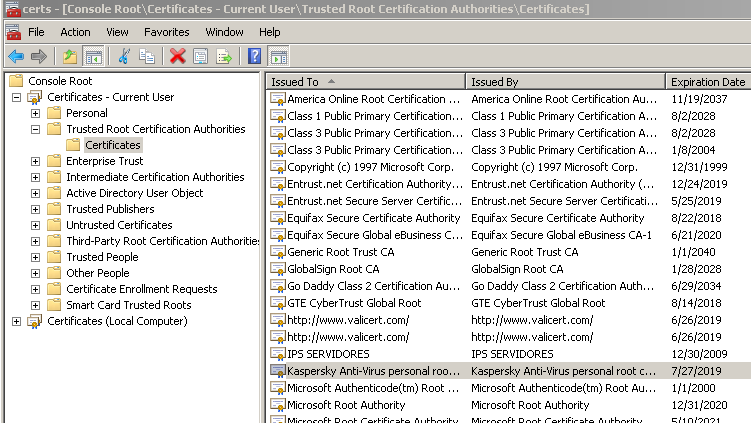Collapse Certificates - Current User node
The image size is (751, 423).
[16, 97]
